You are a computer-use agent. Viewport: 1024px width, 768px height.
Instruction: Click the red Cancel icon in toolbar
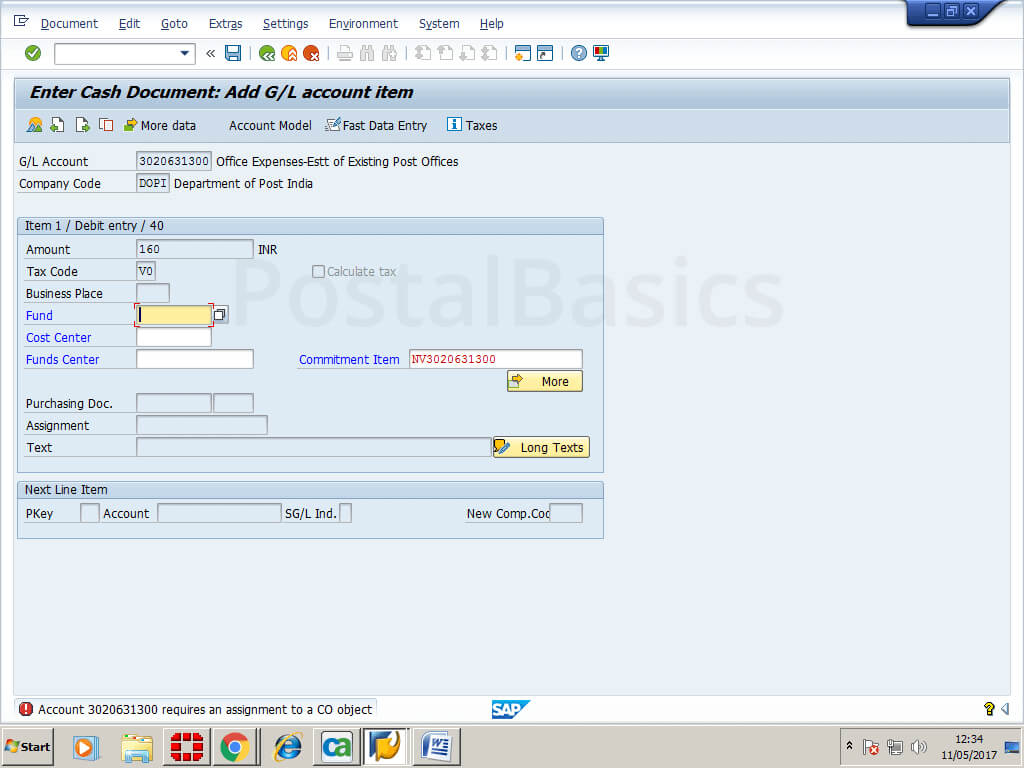[311, 53]
